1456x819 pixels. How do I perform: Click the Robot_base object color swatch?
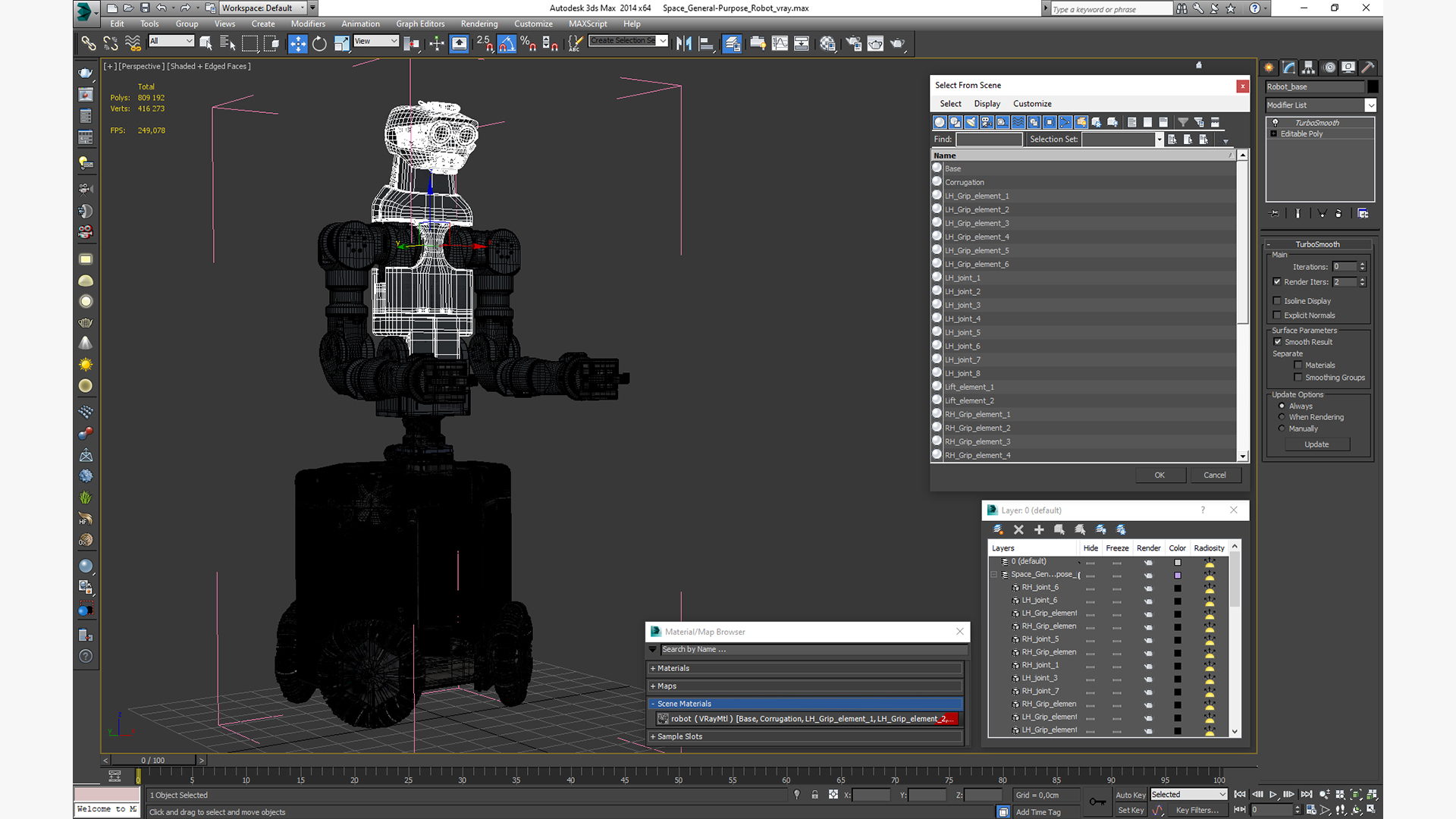[x=1373, y=86]
